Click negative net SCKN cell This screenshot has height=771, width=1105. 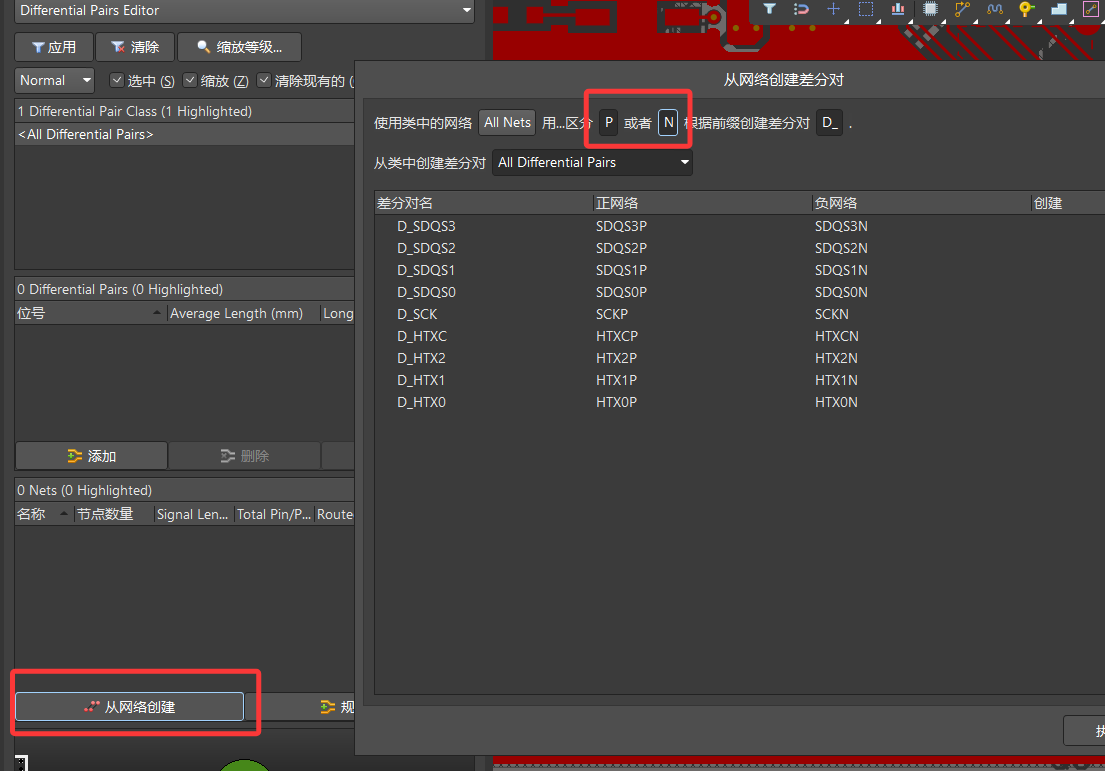click(x=832, y=314)
